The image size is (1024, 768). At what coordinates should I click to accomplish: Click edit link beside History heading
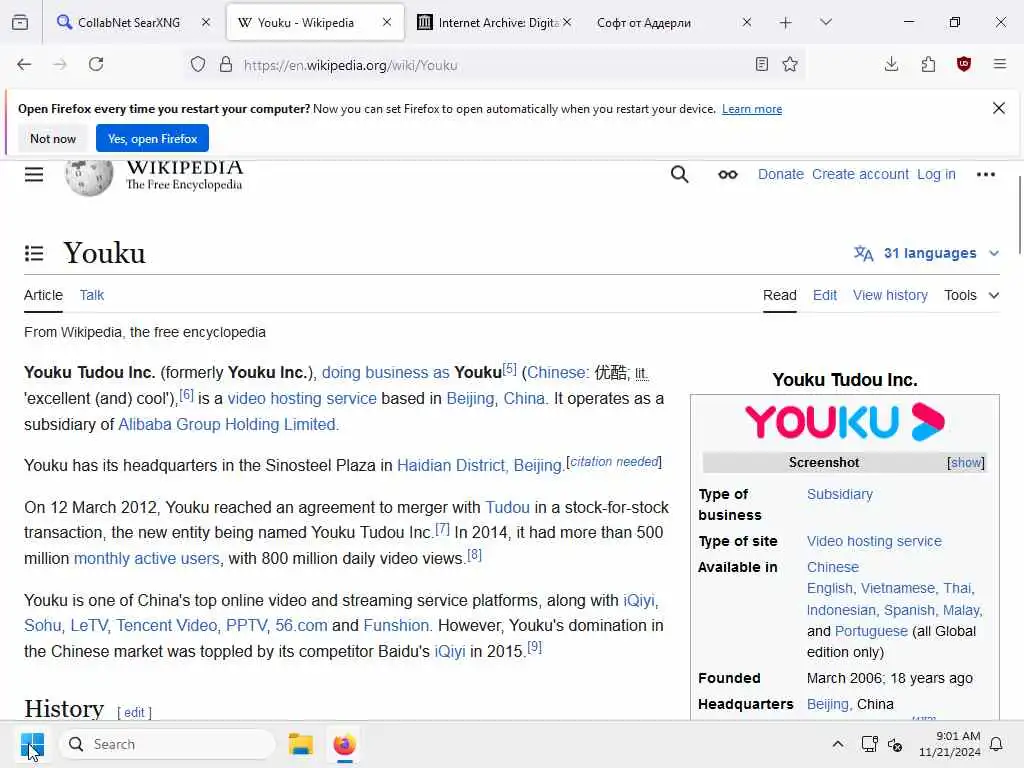click(x=135, y=712)
